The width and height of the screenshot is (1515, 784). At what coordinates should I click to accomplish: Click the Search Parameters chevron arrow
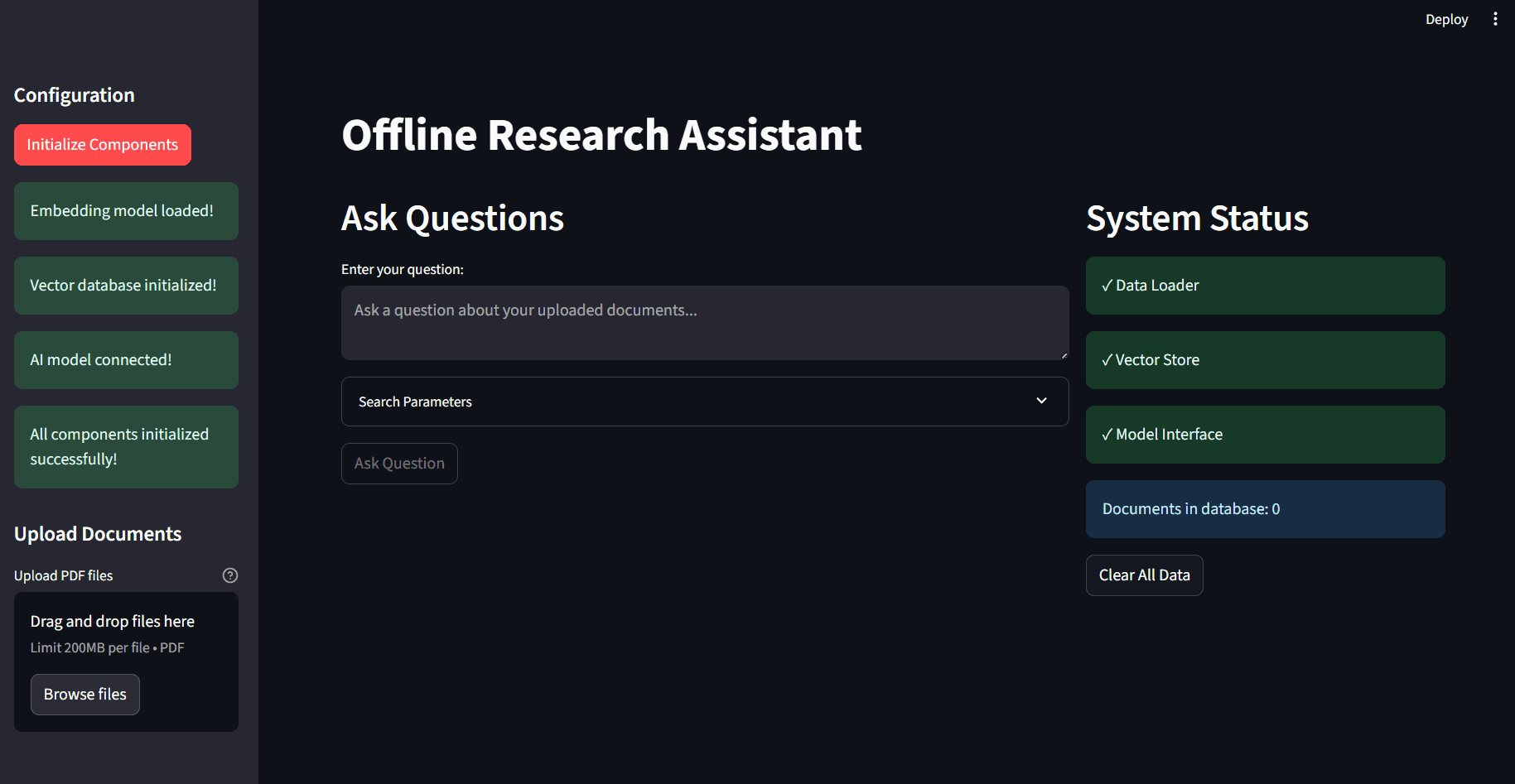[x=1041, y=401]
